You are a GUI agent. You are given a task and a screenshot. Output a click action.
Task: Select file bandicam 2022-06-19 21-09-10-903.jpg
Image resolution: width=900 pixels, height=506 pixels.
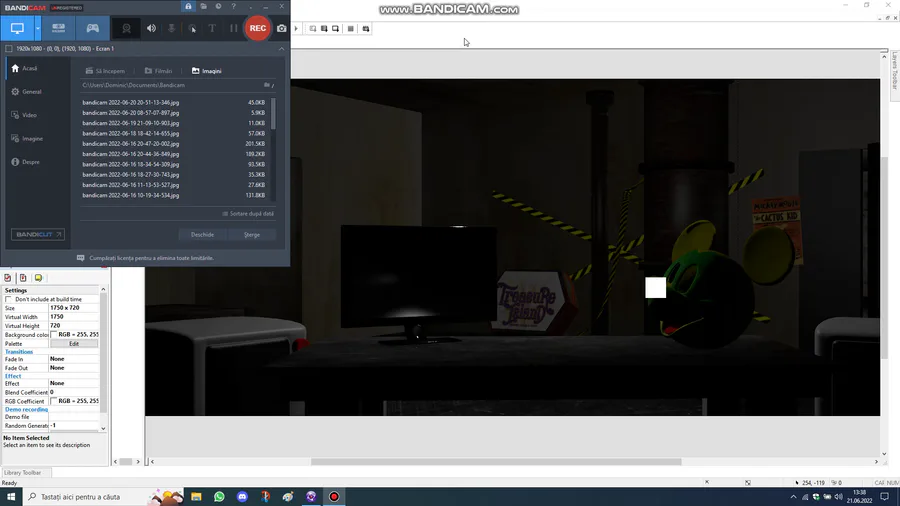click(174, 123)
